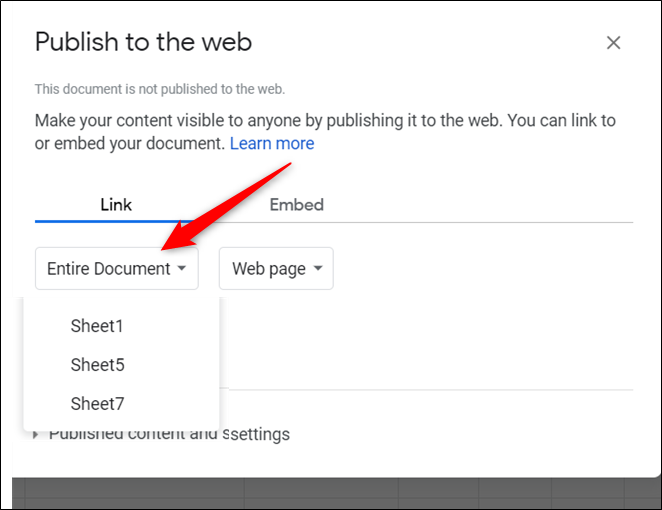The height and width of the screenshot is (510, 662).
Task: Click a spreadsheet cell below the dialog
Action: pyautogui.click(x=300, y=494)
